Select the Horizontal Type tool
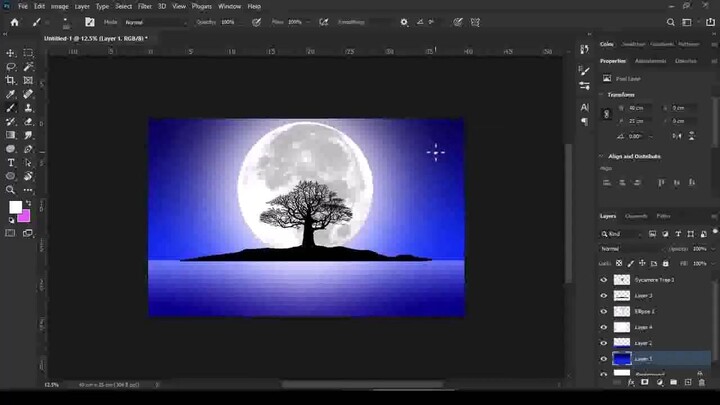This screenshot has height=405, width=720. click(10, 163)
